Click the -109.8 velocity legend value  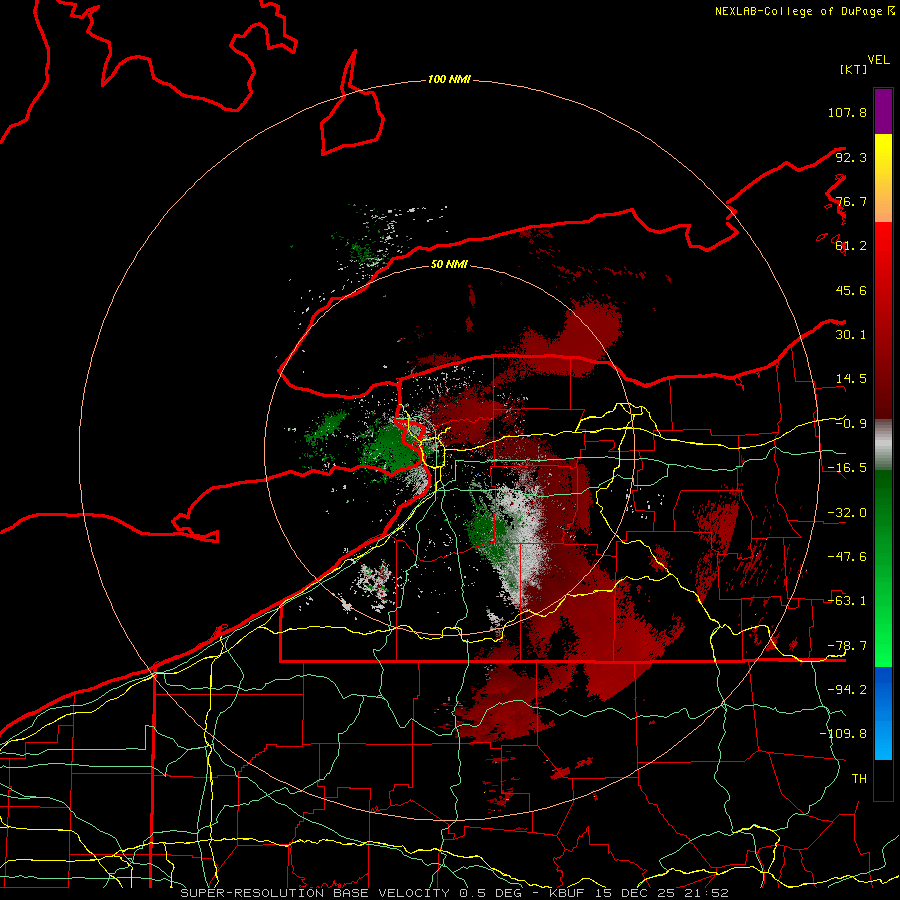point(843,734)
